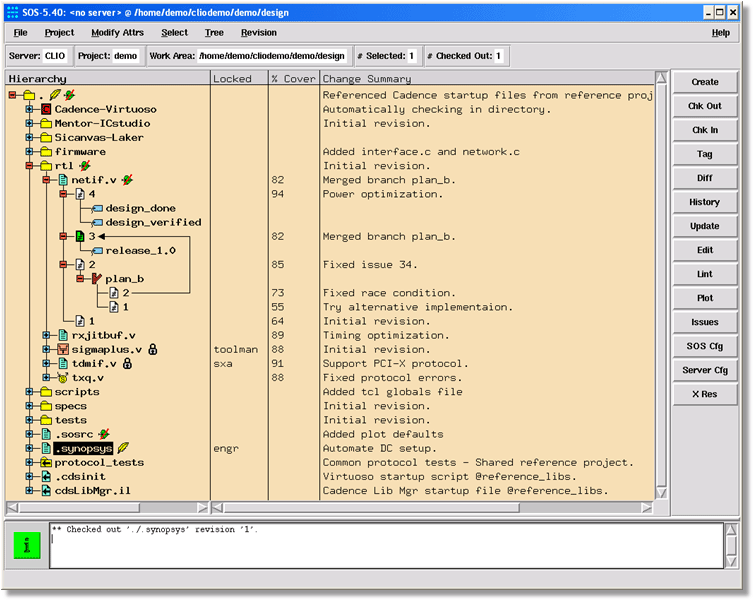Click the cdsLibMgr.il reference file icon
Viewport: 756px width, 603px height.
[x=46, y=491]
